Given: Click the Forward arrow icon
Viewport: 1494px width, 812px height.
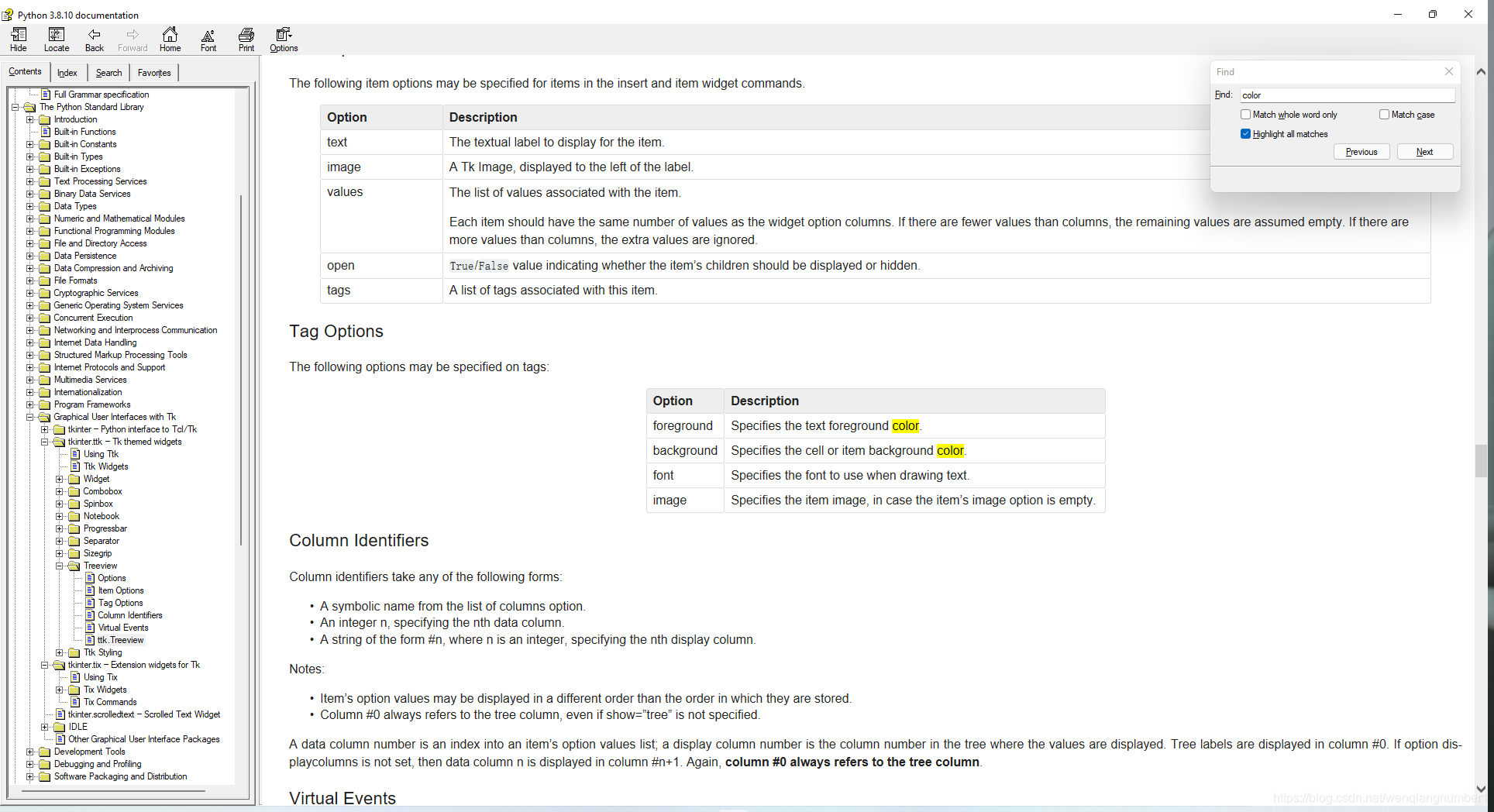Looking at the screenshot, I should point(133,40).
